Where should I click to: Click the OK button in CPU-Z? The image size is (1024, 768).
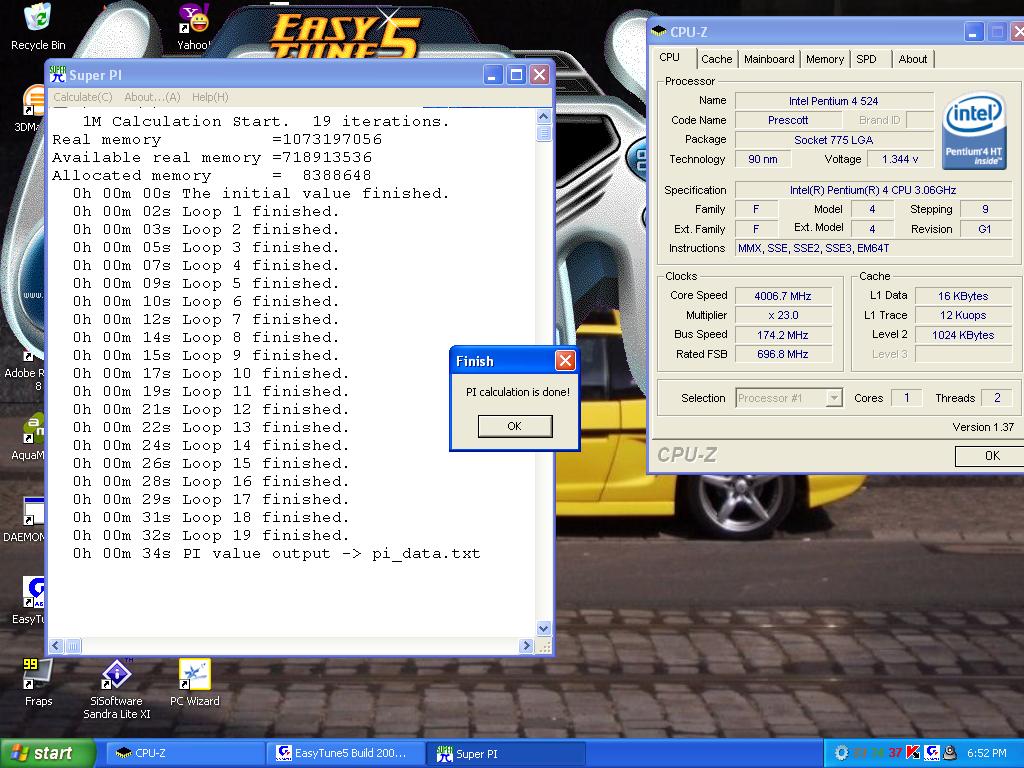coord(991,456)
